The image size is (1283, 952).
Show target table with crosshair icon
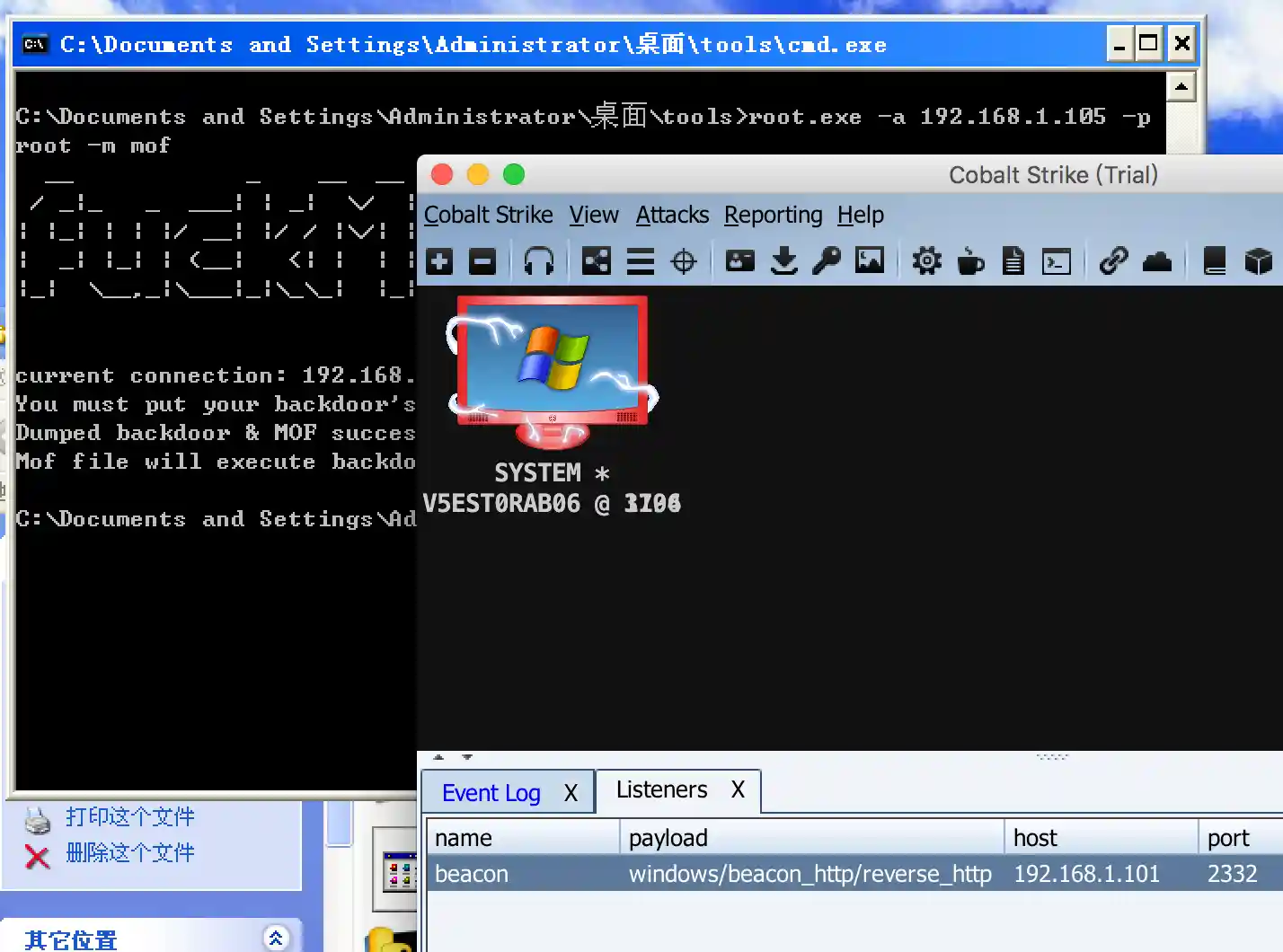[x=684, y=261]
